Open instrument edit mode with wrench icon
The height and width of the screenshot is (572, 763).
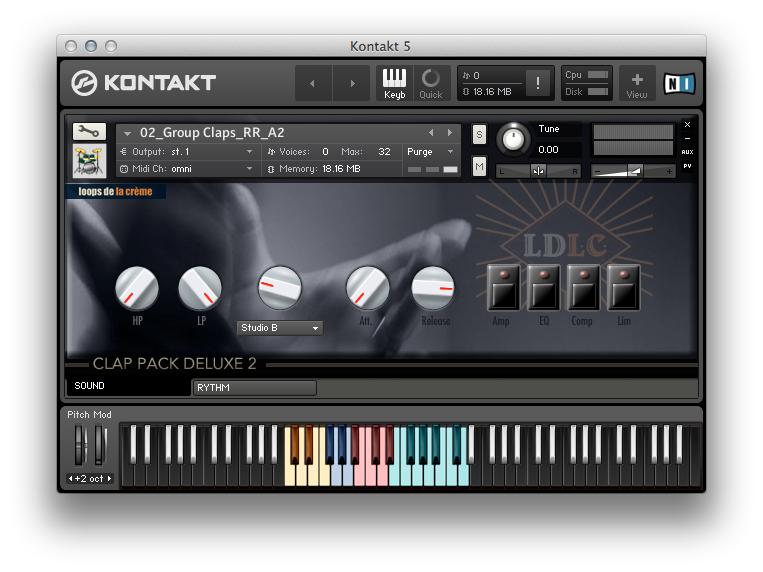89,131
